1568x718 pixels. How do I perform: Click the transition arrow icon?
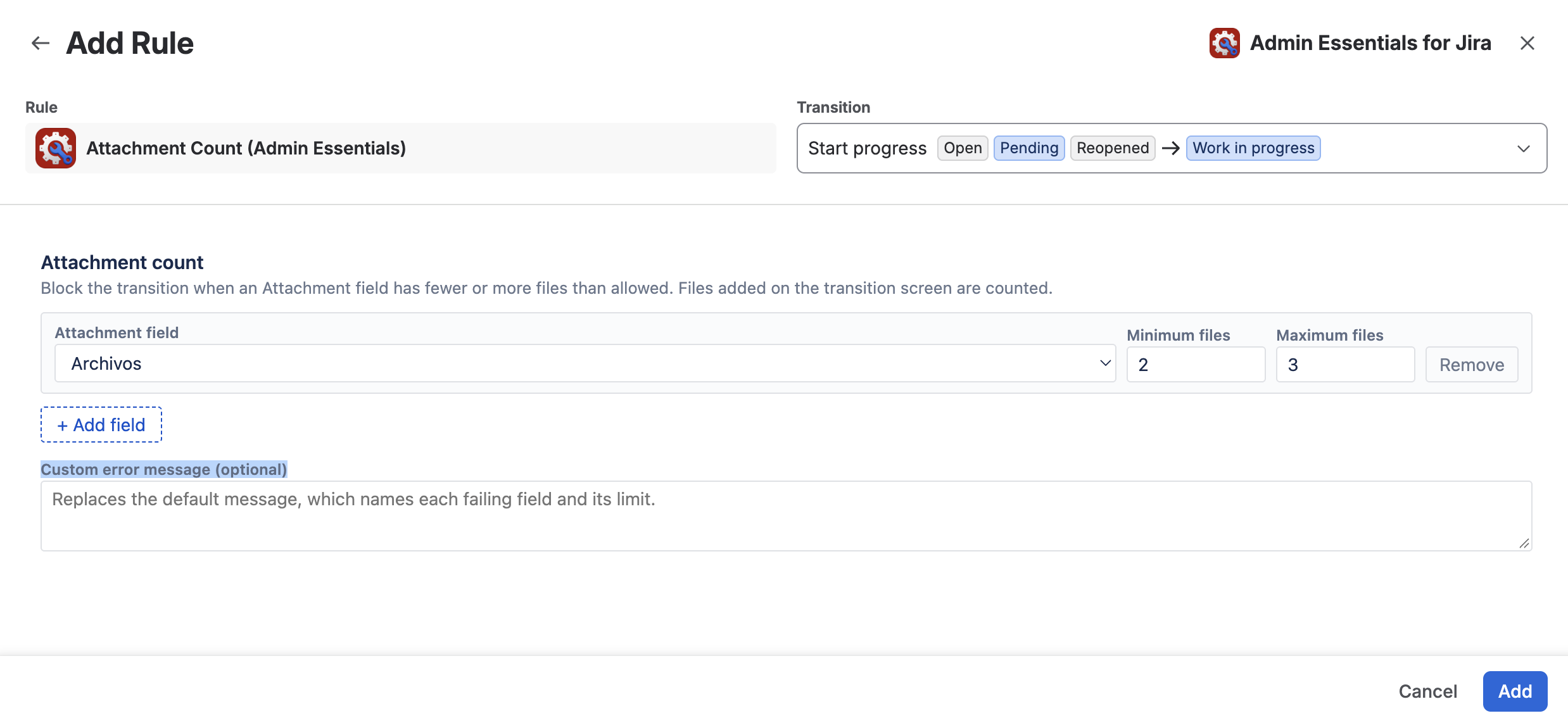tap(1171, 148)
